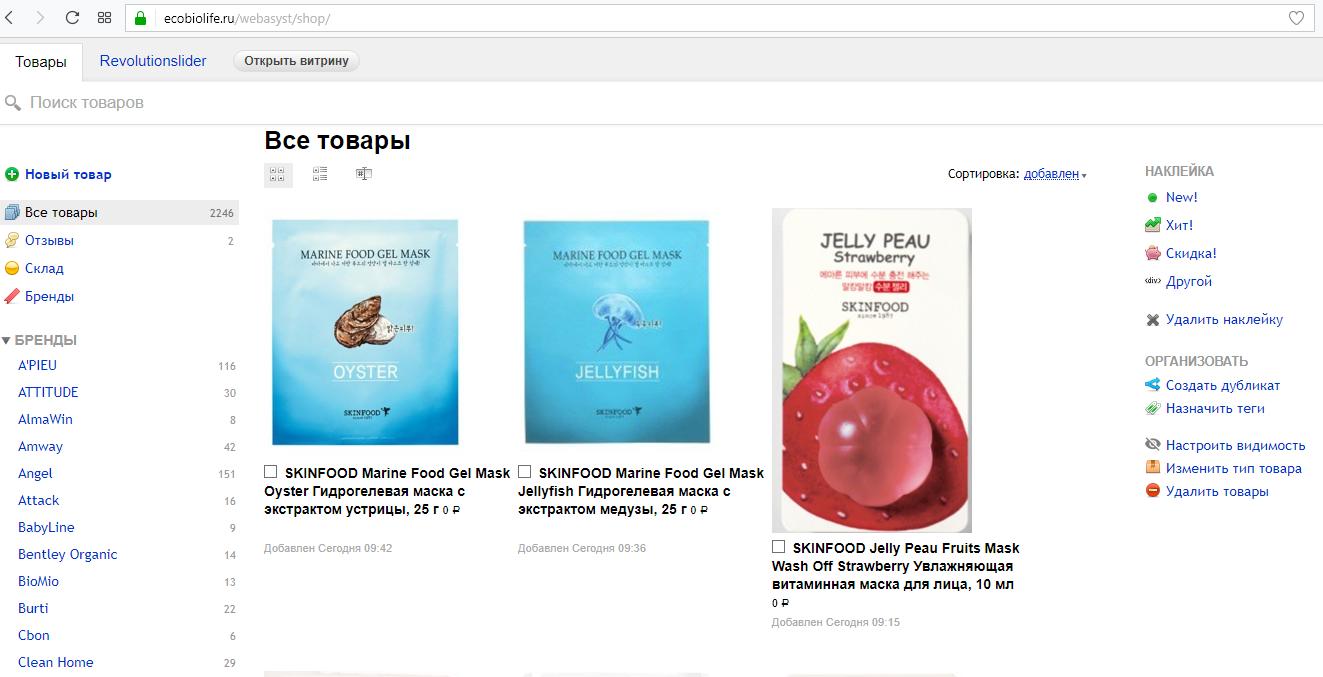
Task: Click the Удалить товары link
Action: click(1217, 491)
